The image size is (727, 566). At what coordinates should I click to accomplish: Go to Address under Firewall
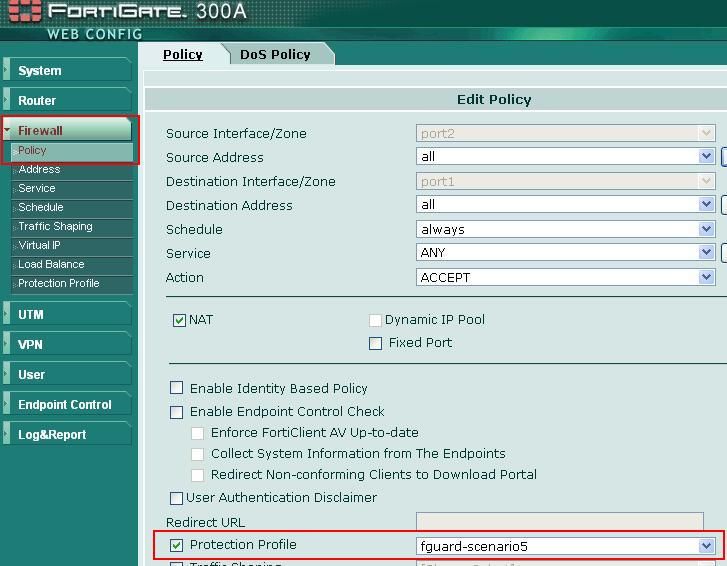pyautogui.click(x=39, y=169)
